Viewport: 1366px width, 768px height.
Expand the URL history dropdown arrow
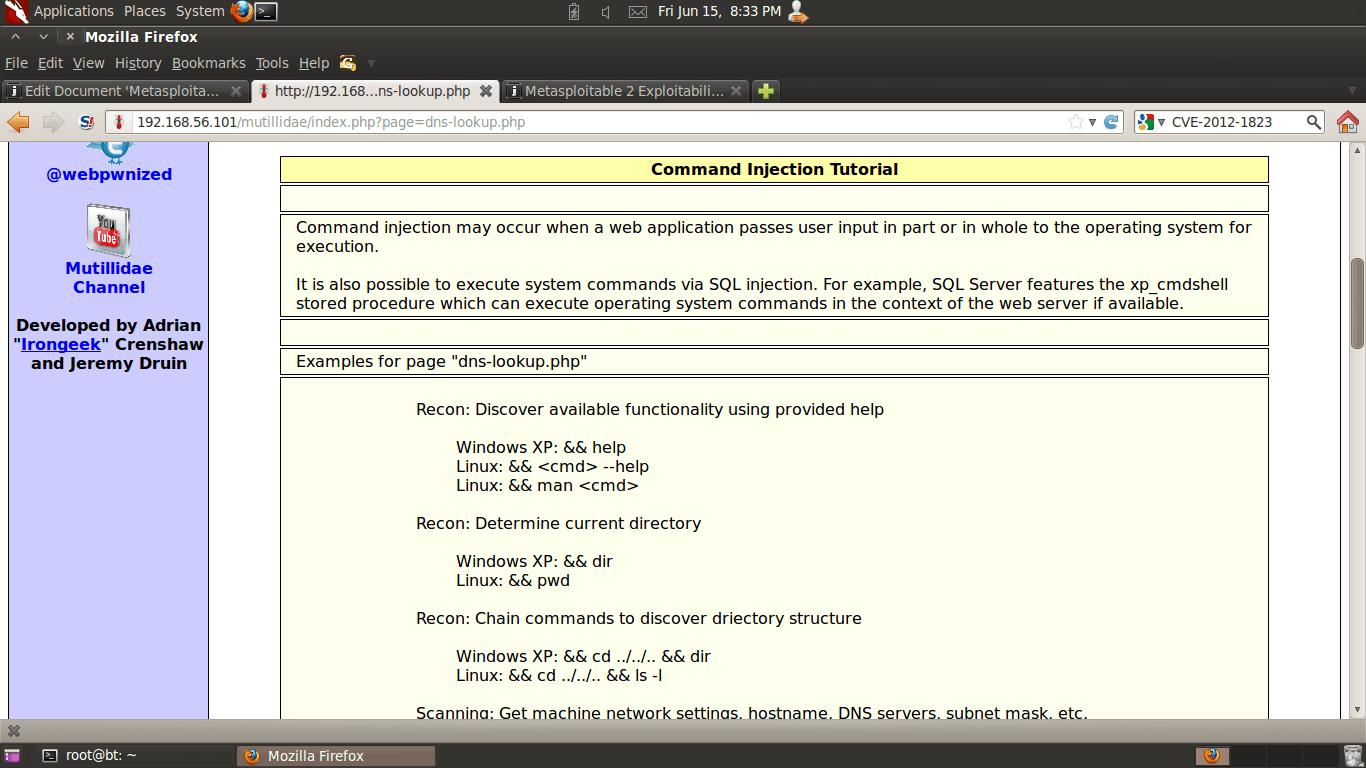pyautogui.click(x=1092, y=122)
